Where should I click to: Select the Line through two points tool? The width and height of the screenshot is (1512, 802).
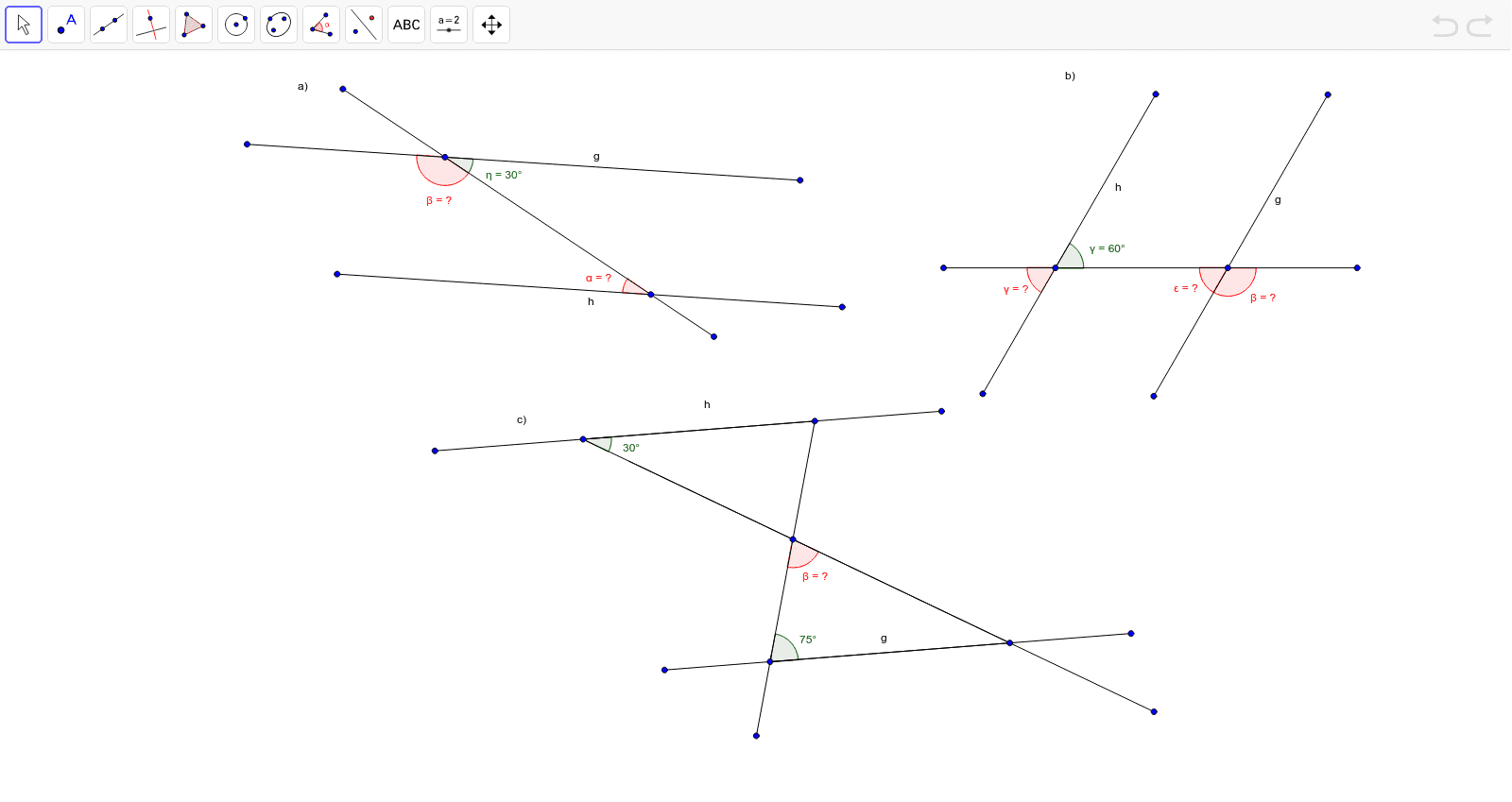(x=109, y=25)
